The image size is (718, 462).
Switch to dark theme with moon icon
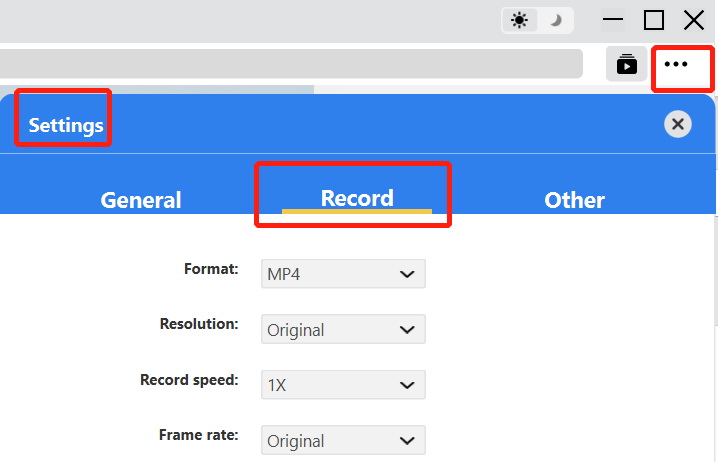554,20
